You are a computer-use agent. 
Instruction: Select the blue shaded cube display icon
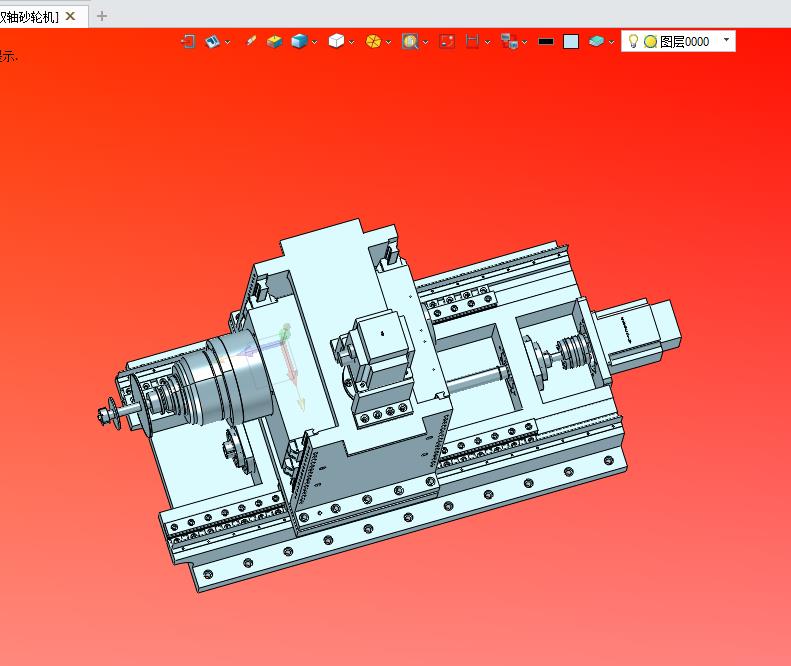299,41
